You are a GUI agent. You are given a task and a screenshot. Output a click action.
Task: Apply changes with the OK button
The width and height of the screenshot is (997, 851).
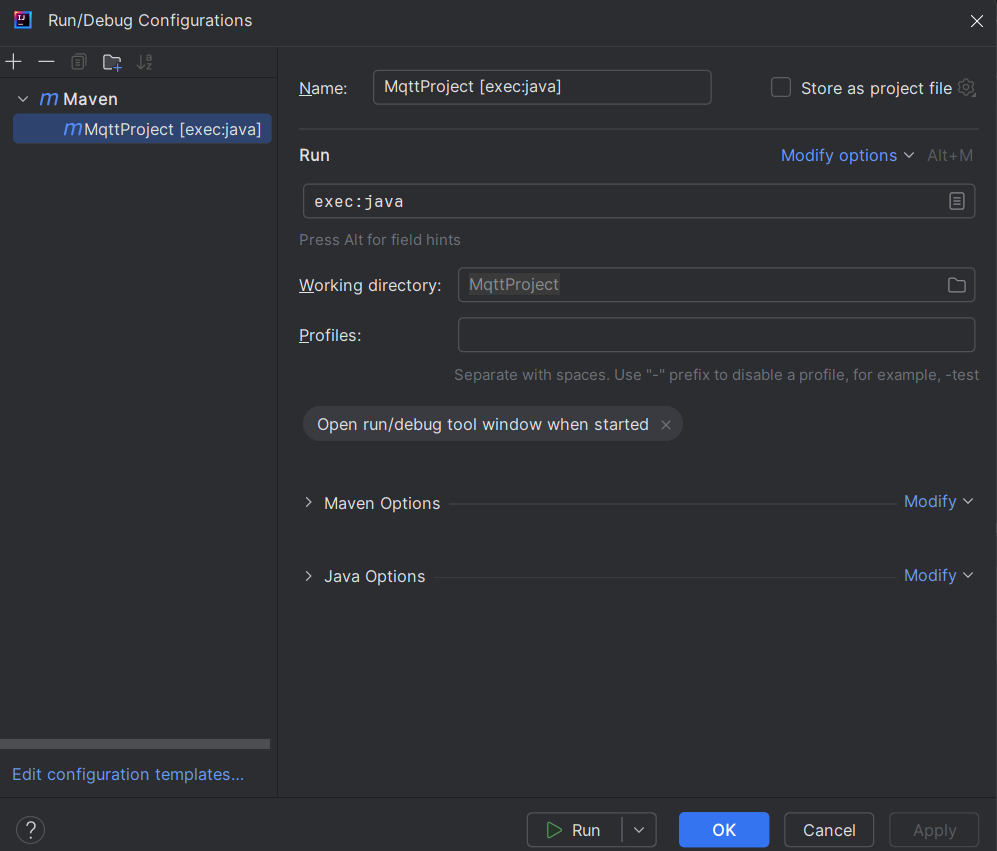coord(723,829)
